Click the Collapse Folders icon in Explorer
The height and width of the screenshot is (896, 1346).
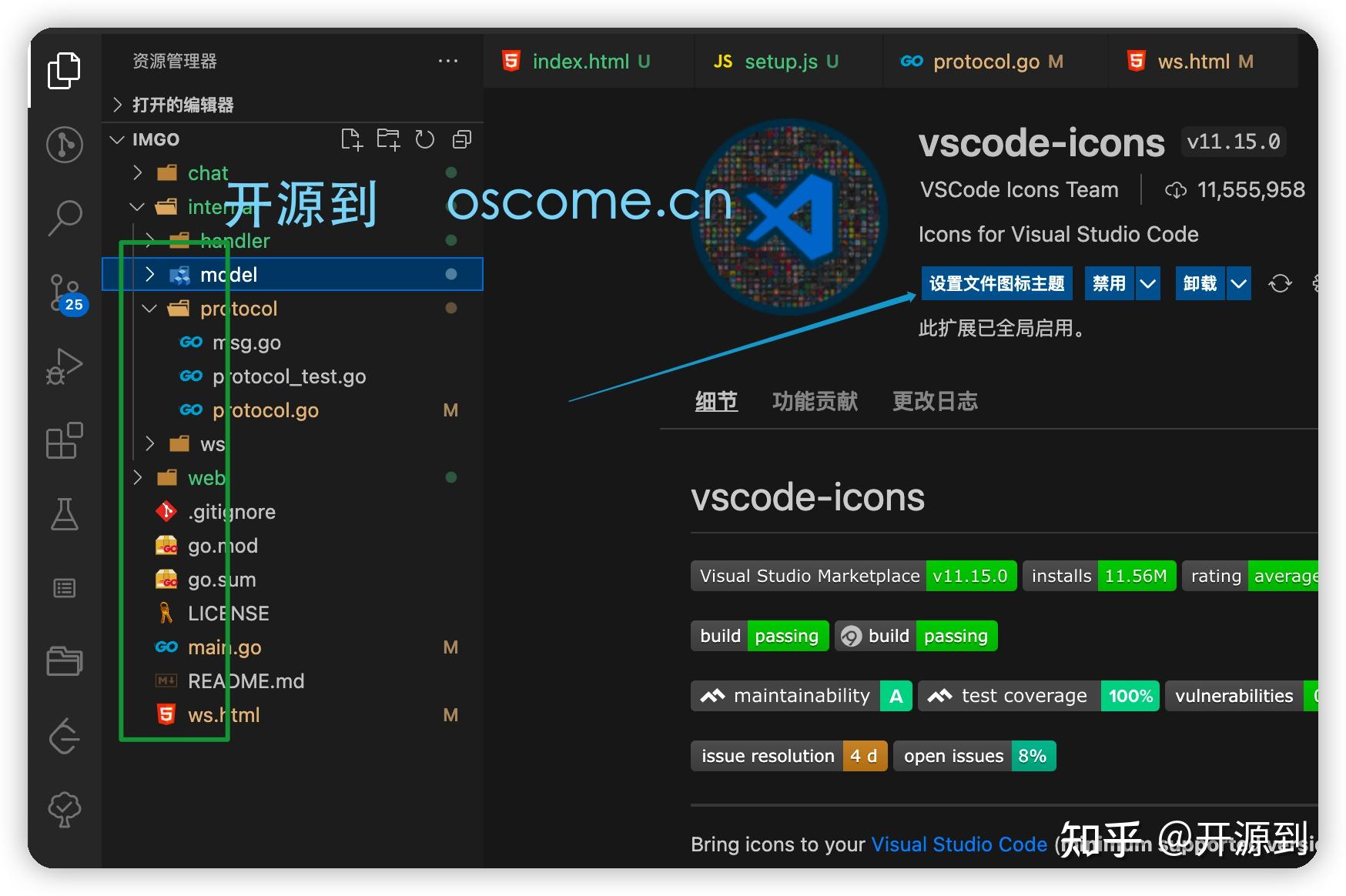point(461,139)
